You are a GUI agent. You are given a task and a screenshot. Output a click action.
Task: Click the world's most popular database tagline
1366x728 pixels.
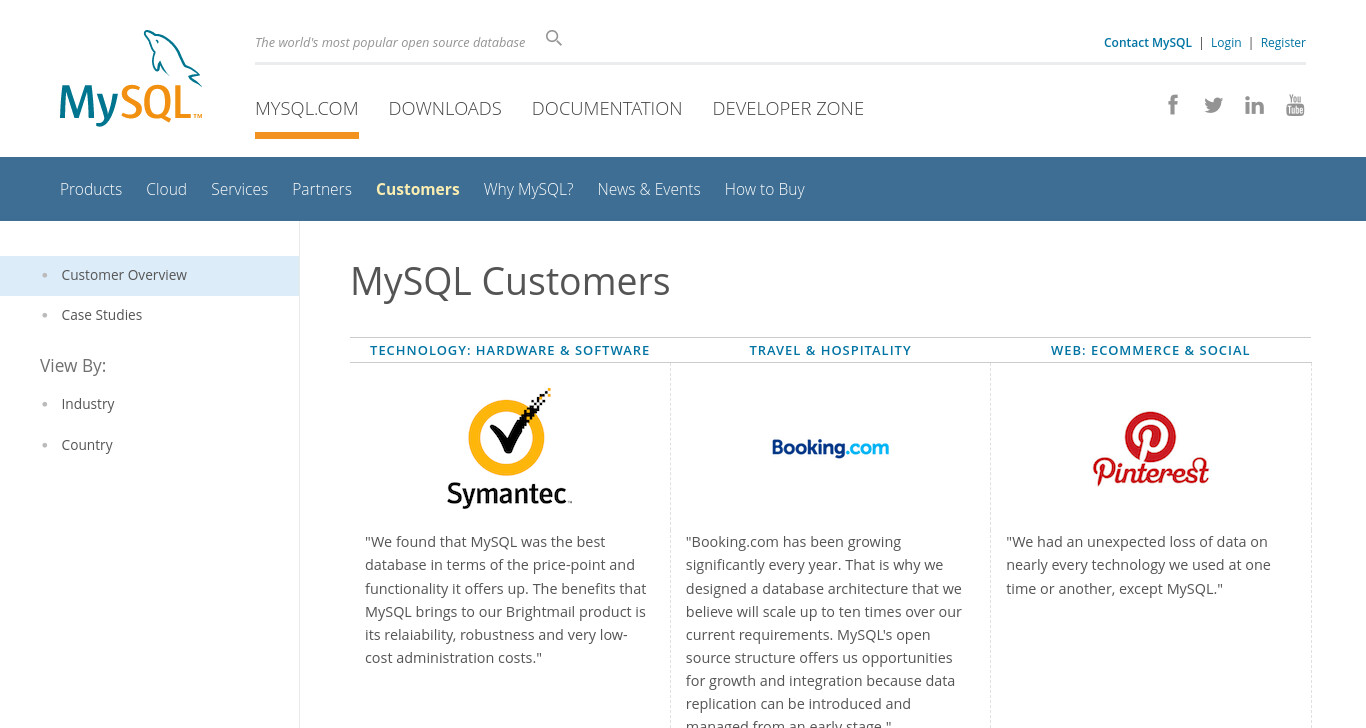tap(390, 42)
